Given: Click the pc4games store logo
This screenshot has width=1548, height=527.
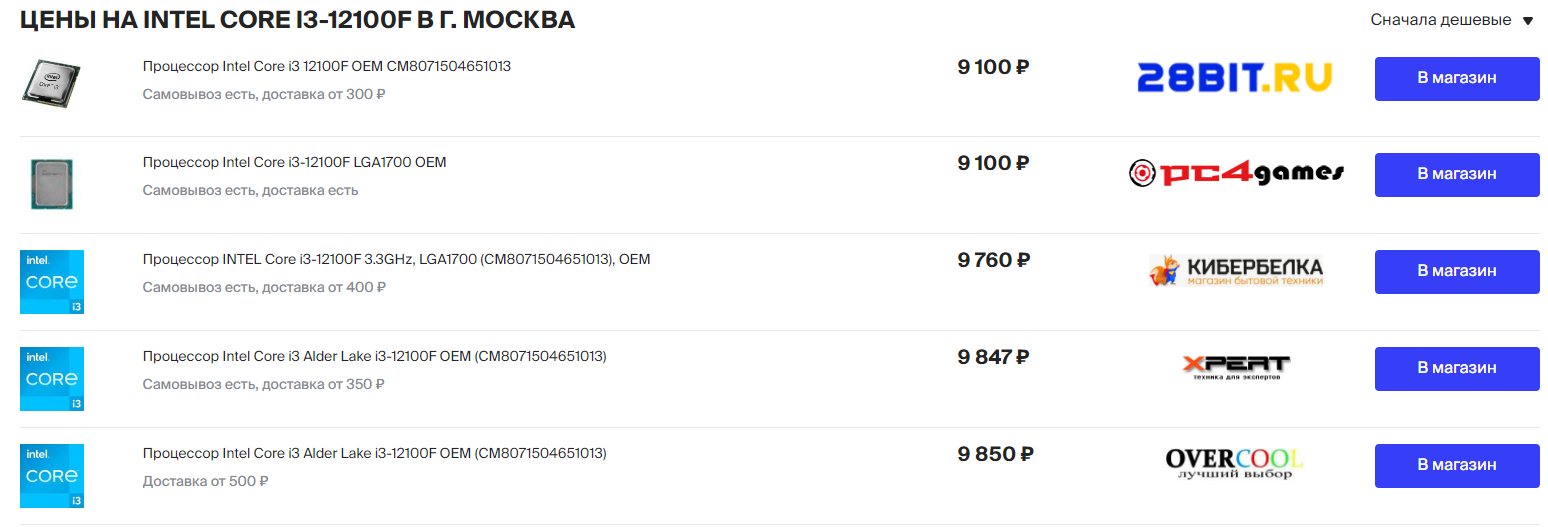Looking at the screenshot, I should [x=1236, y=174].
